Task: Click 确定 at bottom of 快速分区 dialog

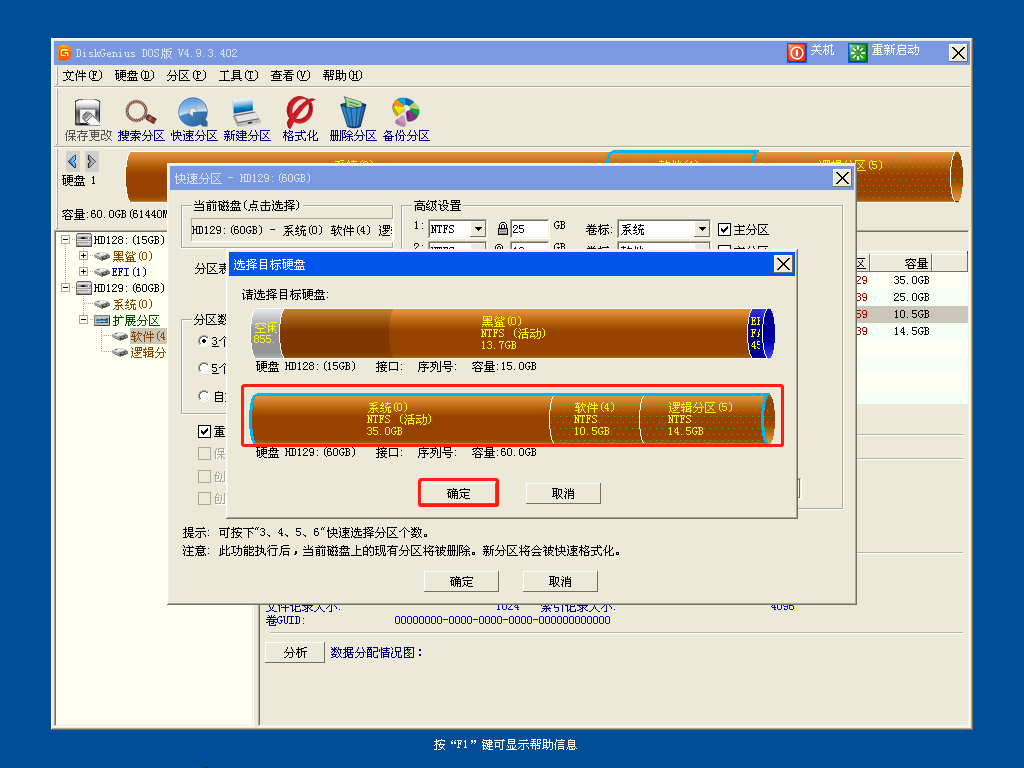Action: click(x=461, y=581)
